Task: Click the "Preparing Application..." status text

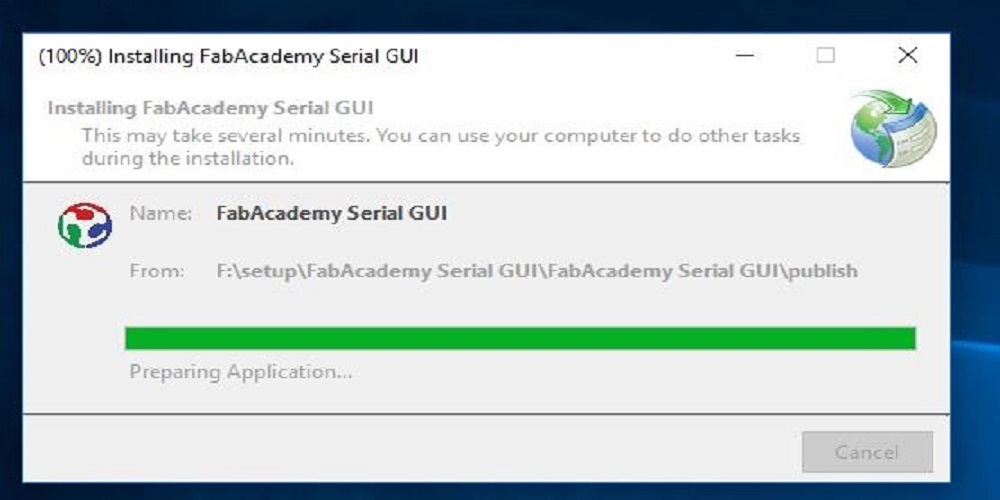Action: coord(240,371)
